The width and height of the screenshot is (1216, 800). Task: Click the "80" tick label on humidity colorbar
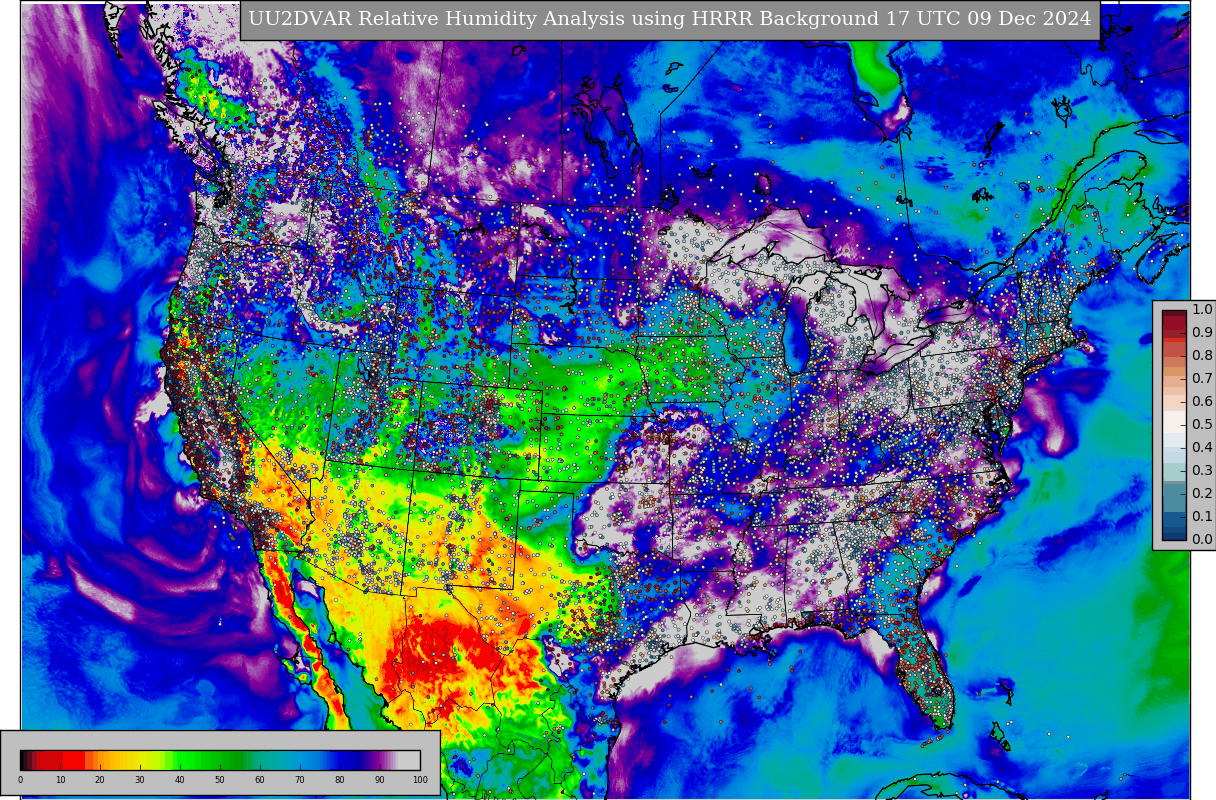click(340, 780)
